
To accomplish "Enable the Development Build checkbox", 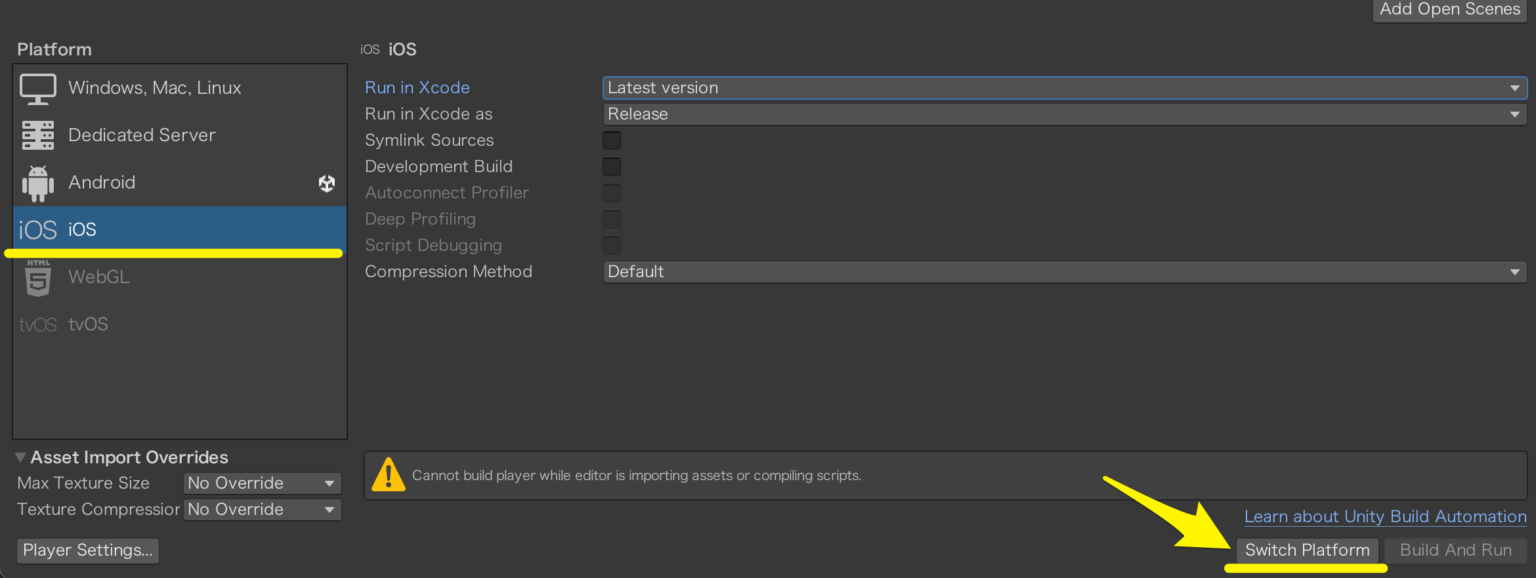I will (x=611, y=166).
